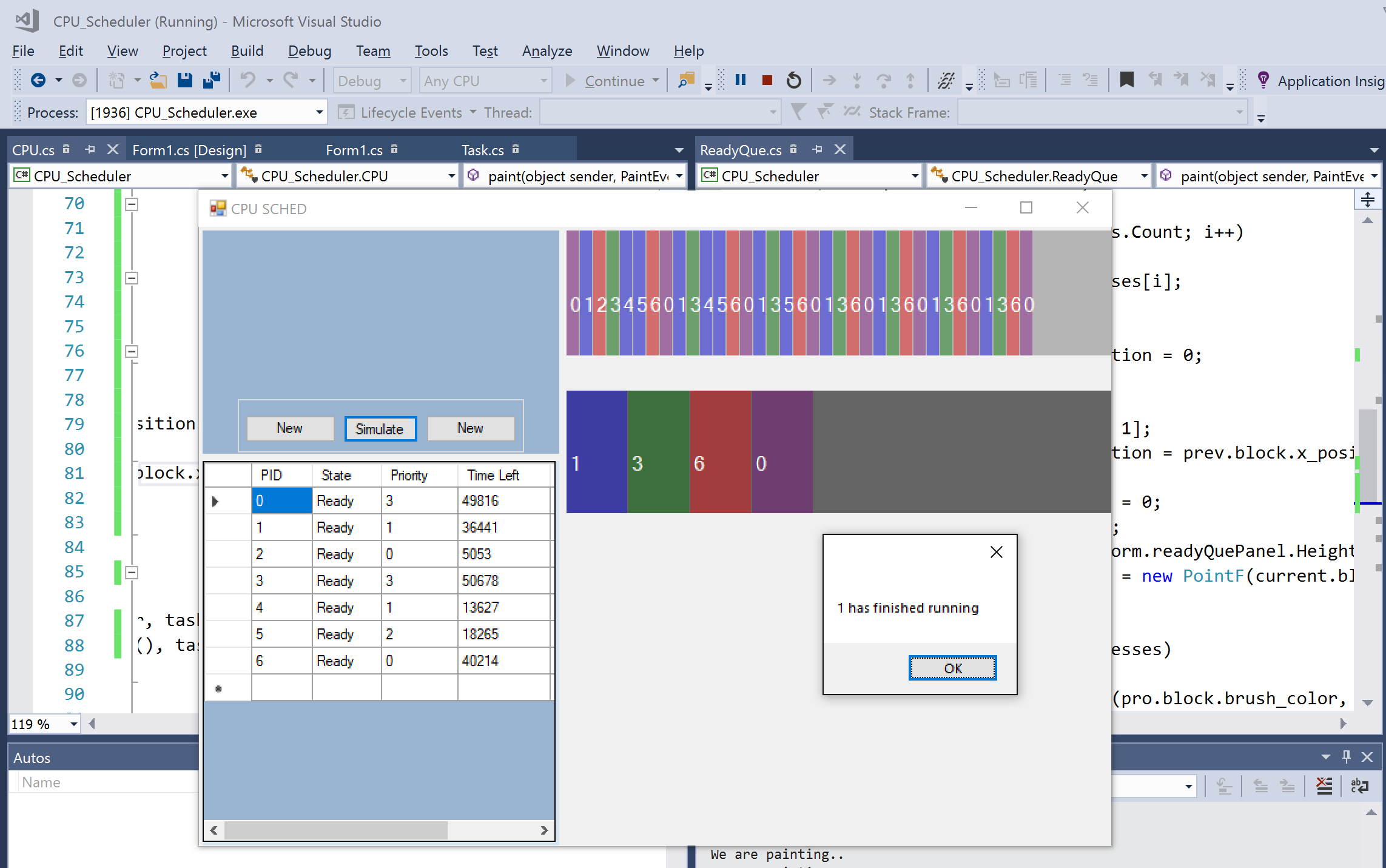1386x868 pixels.
Task: Click OK in the finished running dialog
Action: pyautogui.click(x=952, y=668)
